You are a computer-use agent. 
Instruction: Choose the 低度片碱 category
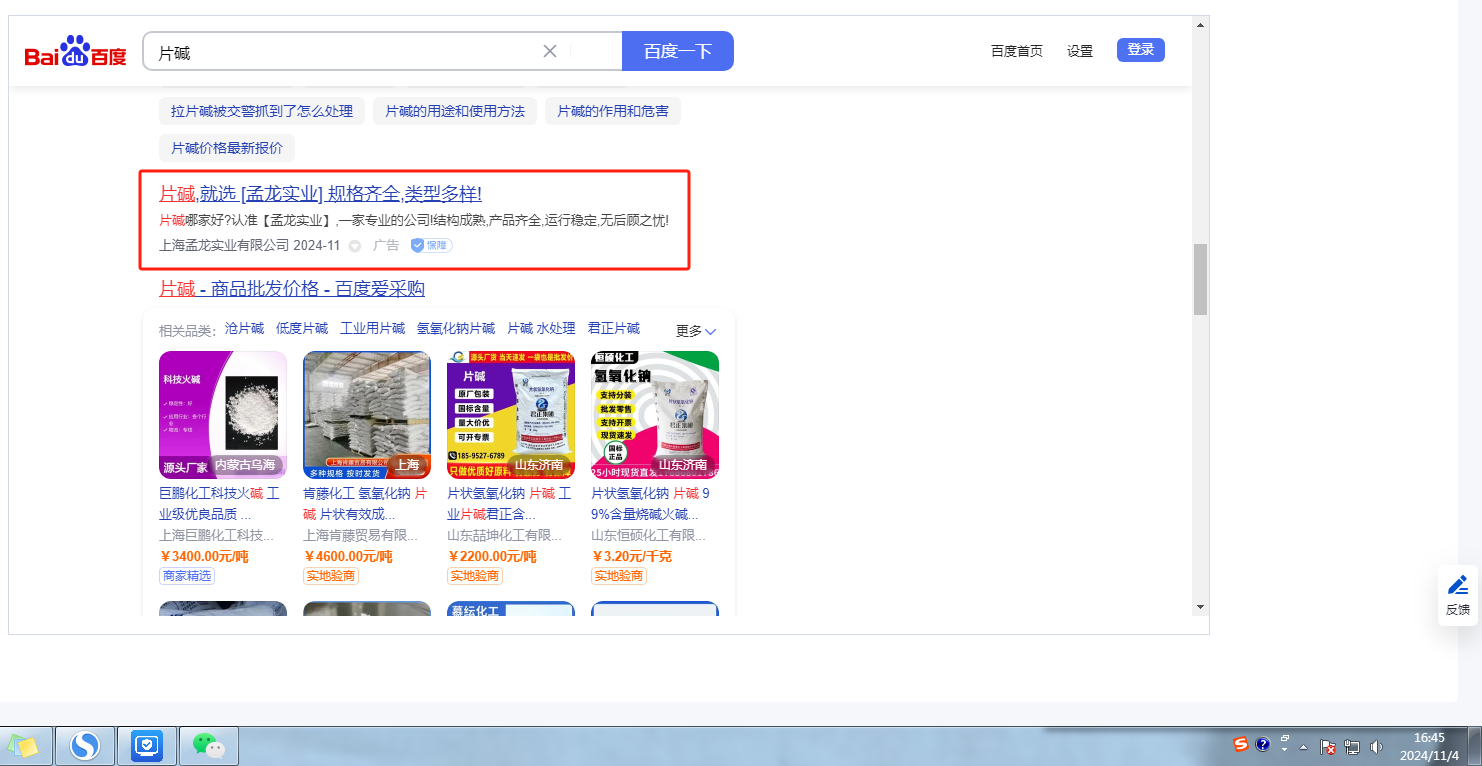click(302, 328)
